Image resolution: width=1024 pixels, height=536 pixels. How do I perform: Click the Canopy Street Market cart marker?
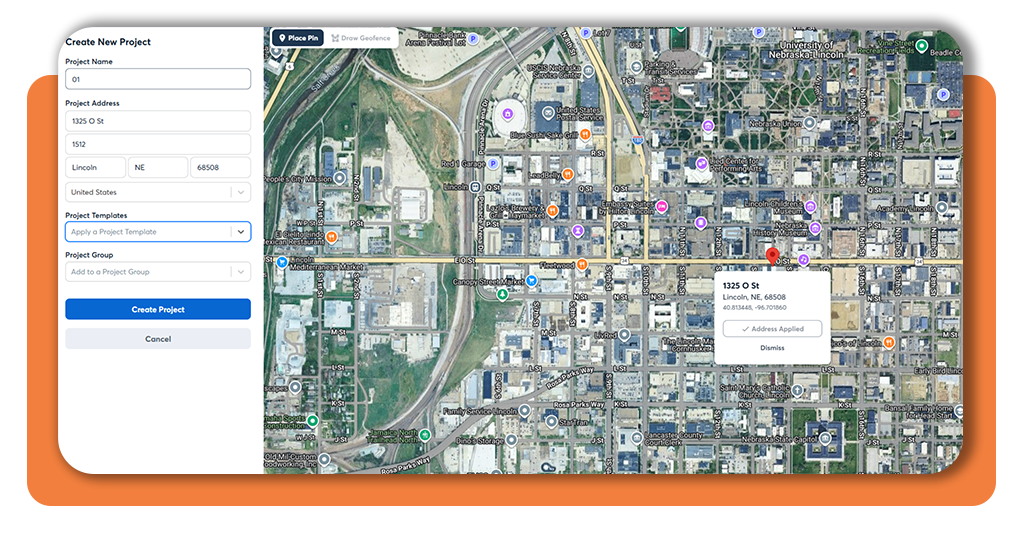coord(532,281)
